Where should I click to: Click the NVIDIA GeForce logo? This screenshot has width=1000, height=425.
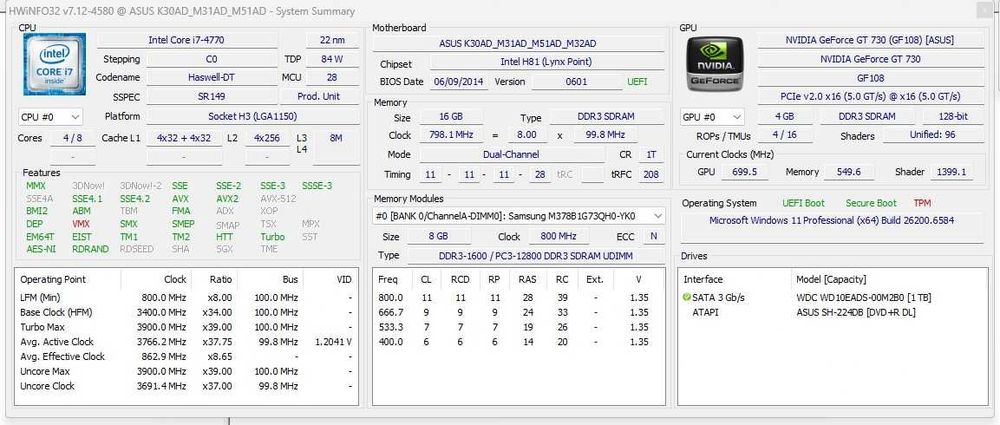[715, 64]
